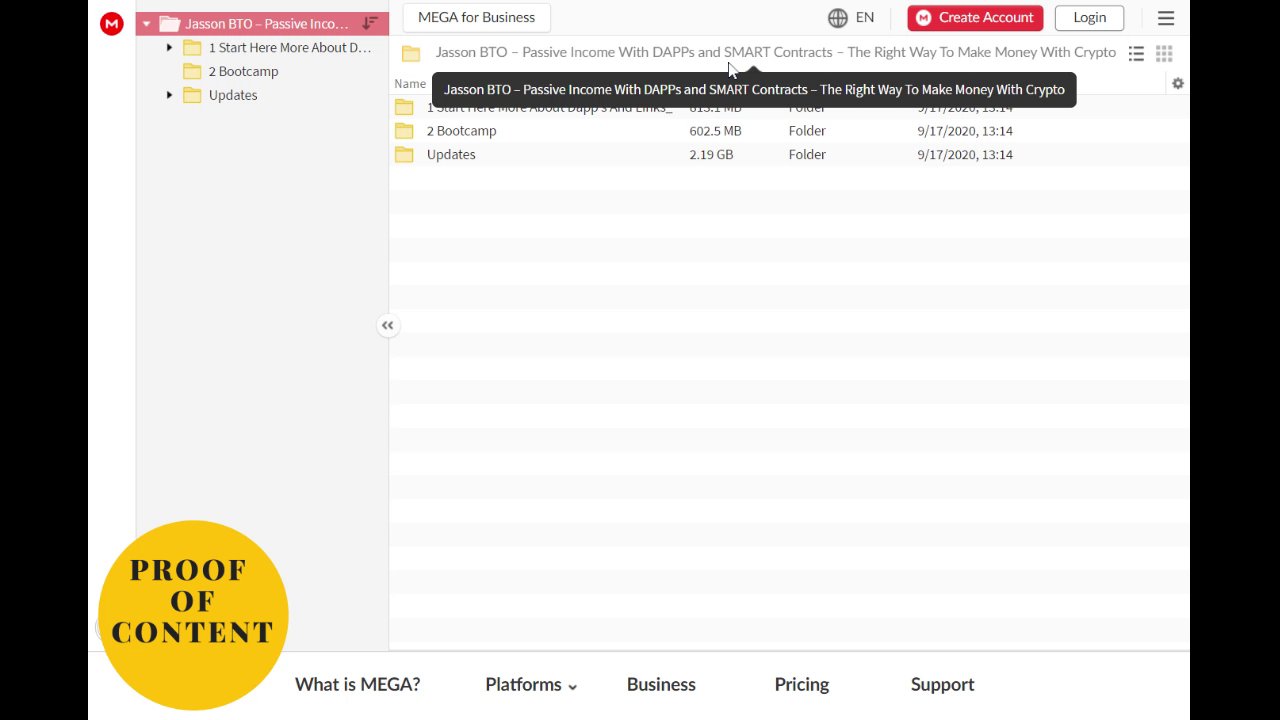Viewport: 1280px width, 720px height.
Task: Click the 602.5 MB size cell
Action: click(x=715, y=131)
